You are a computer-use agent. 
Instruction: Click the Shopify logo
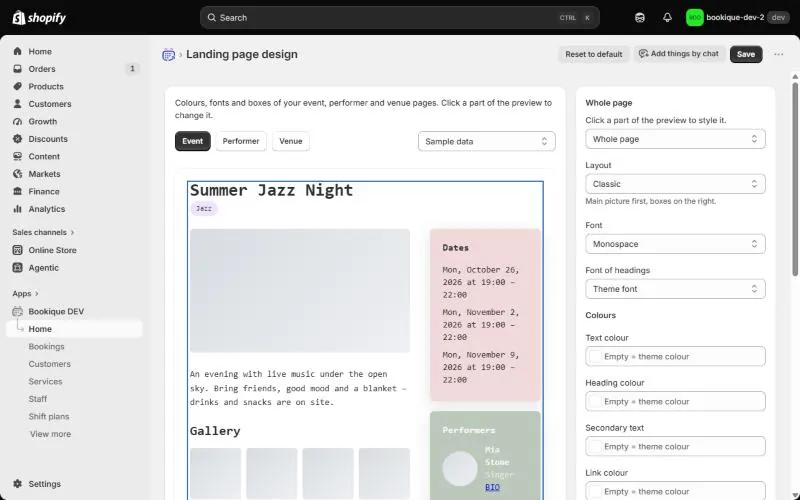tap(39, 18)
